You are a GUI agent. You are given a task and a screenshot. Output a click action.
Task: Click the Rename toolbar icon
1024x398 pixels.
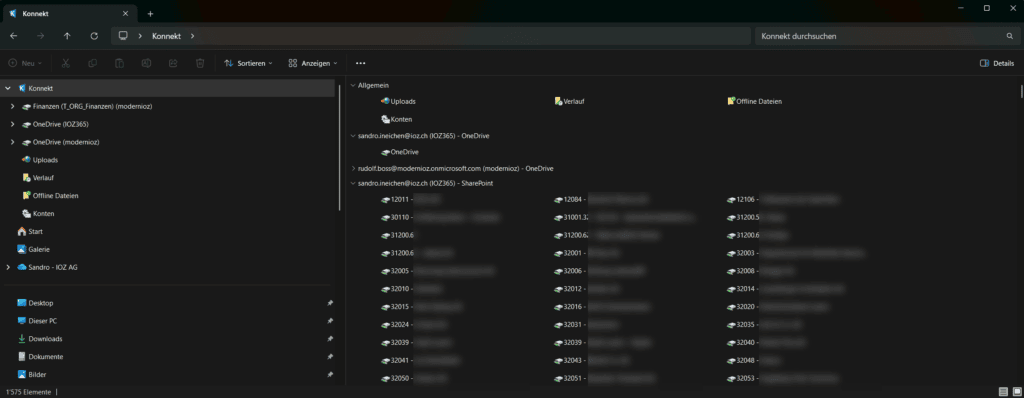[146, 63]
